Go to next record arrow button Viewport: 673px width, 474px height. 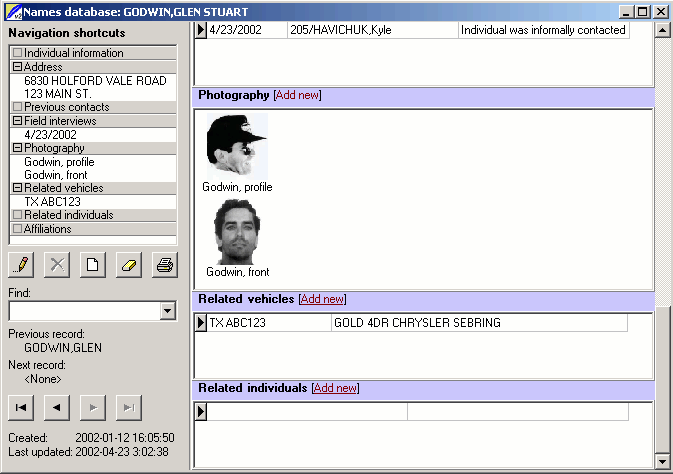point(93,407)
